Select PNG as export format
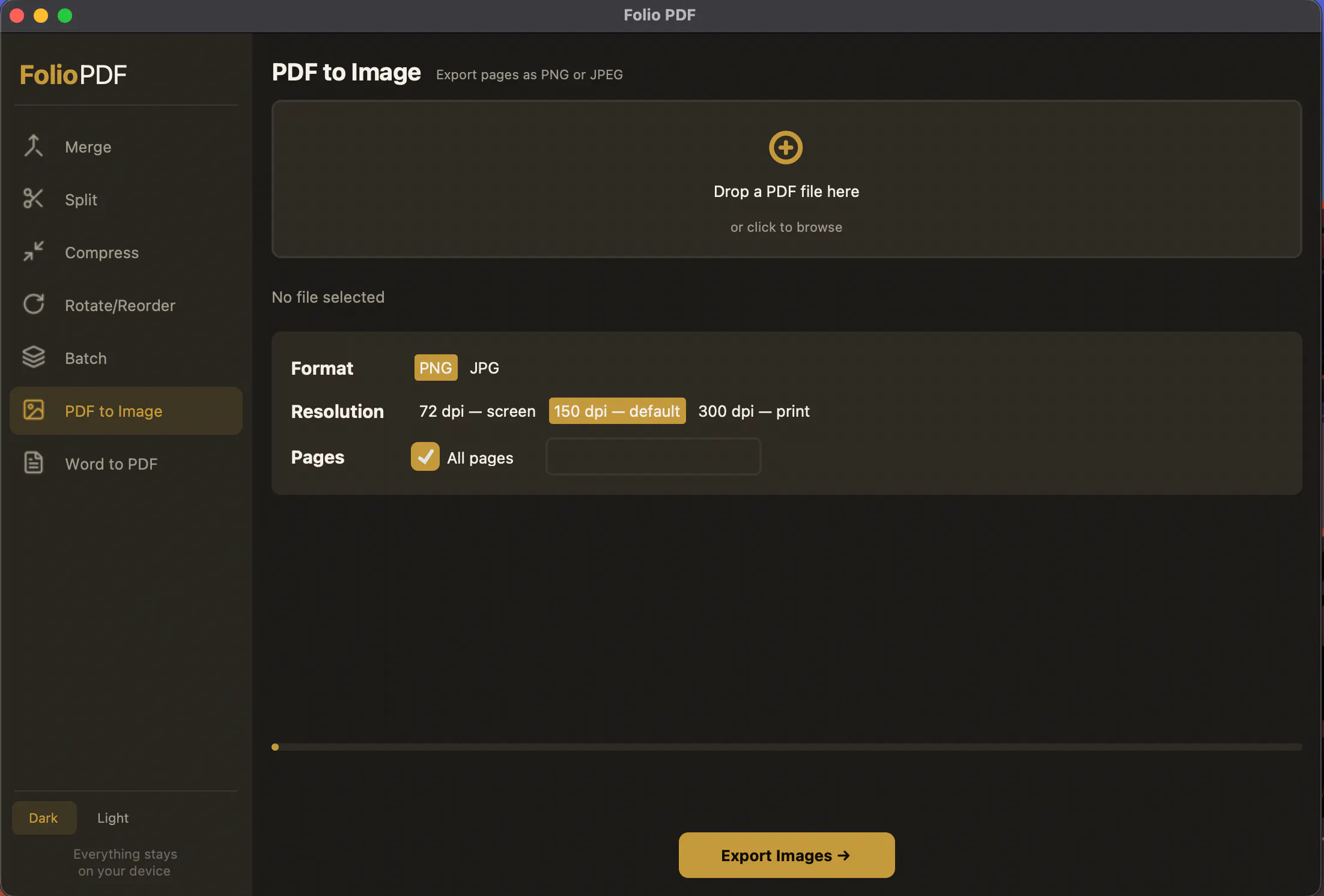This screenshot has height=896, width=1324. pyautogui.click(x=436, y=368)
